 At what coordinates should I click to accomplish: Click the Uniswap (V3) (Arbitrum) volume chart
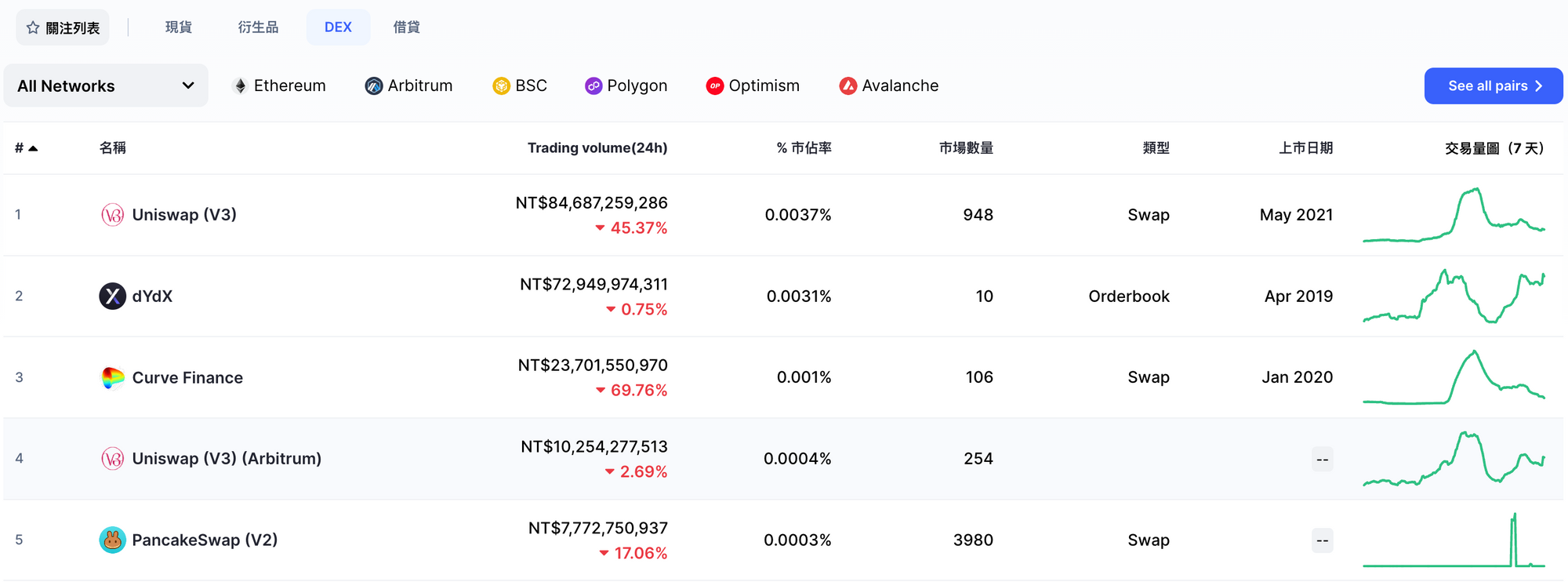(1454, 459)
